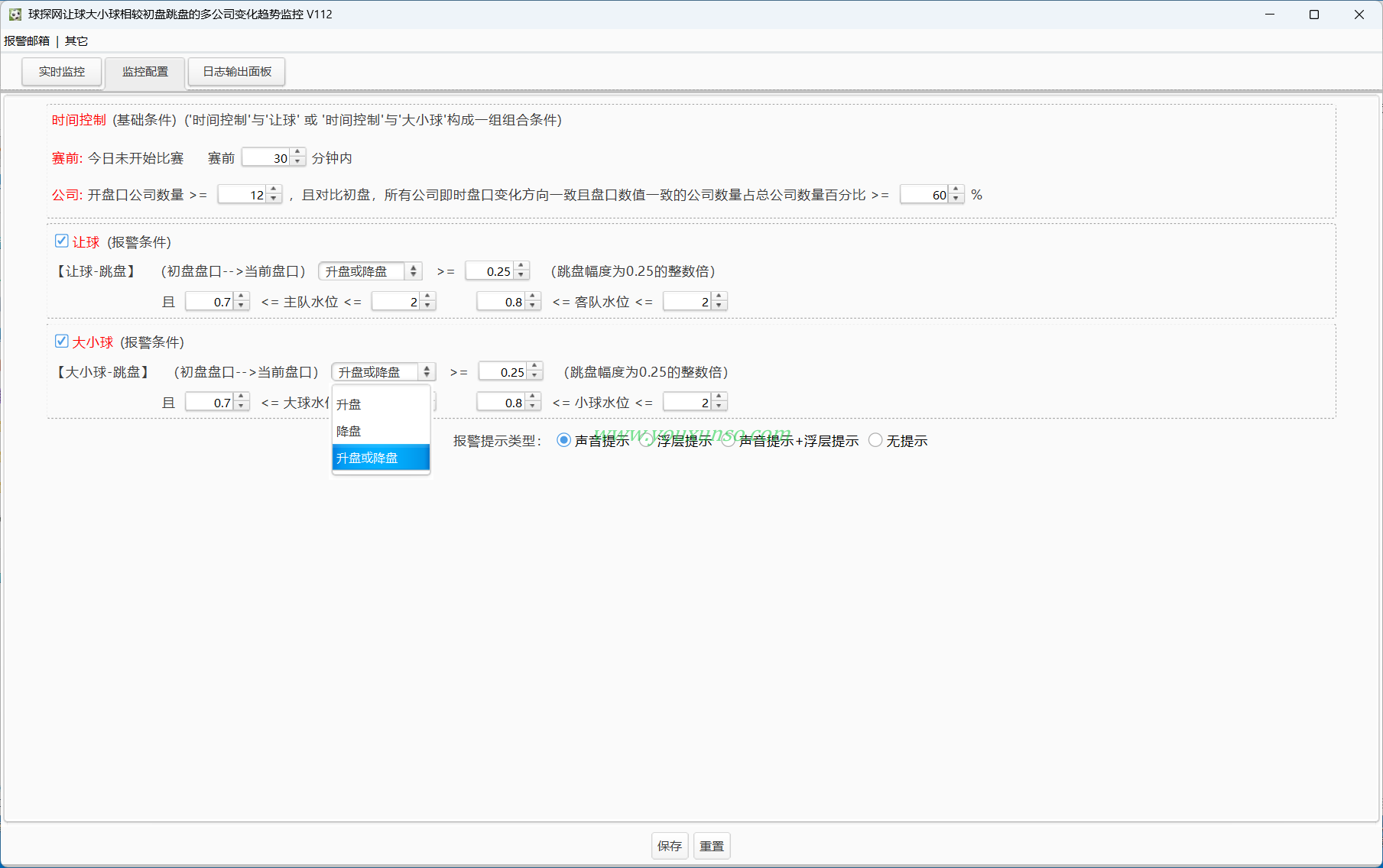Viewport: 1383px width, 868px height.
Task: Increase the 小球水位 upper bound 2
Action: click(x=719, y=397)
